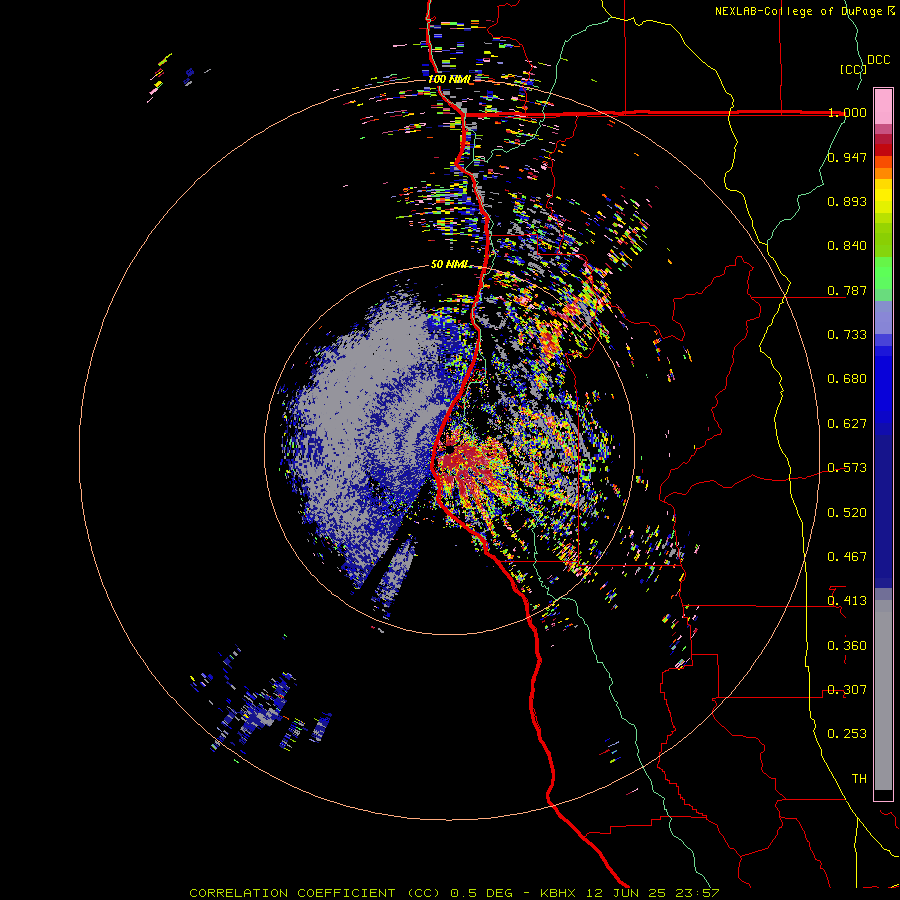This screenshot has width=900, height=900.
Task: Click the 0.413 legend value
Action: (x=847, y=601)
